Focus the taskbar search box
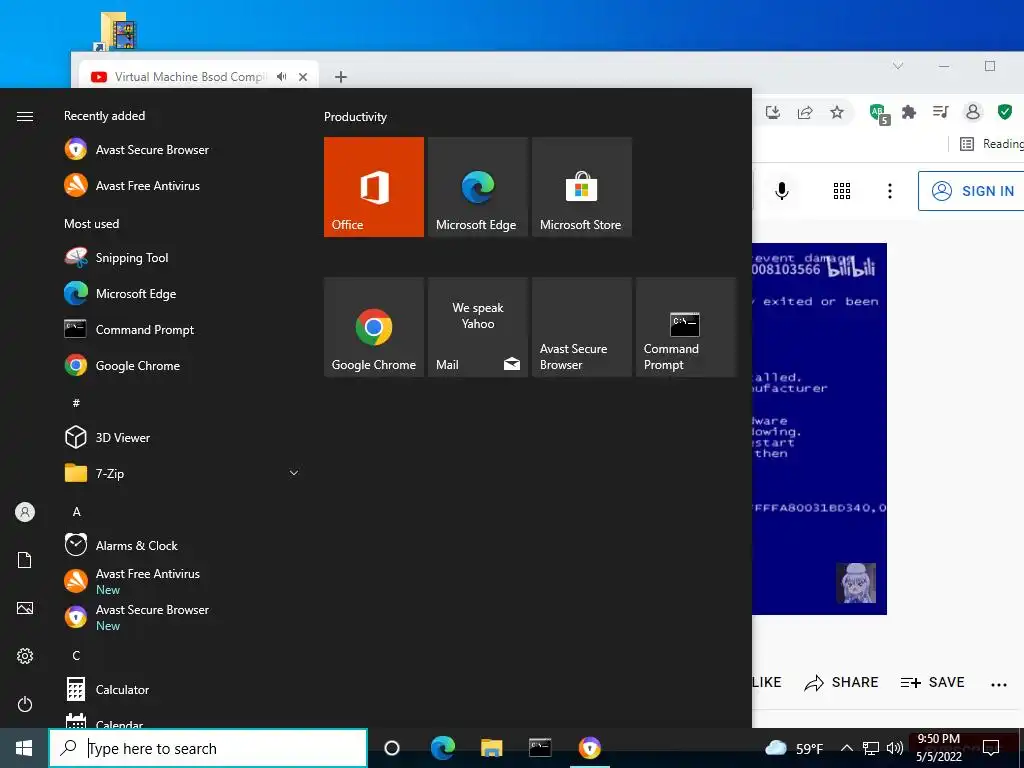The height and width of the screenshot is (768, 1024). [x=208, y=748]
